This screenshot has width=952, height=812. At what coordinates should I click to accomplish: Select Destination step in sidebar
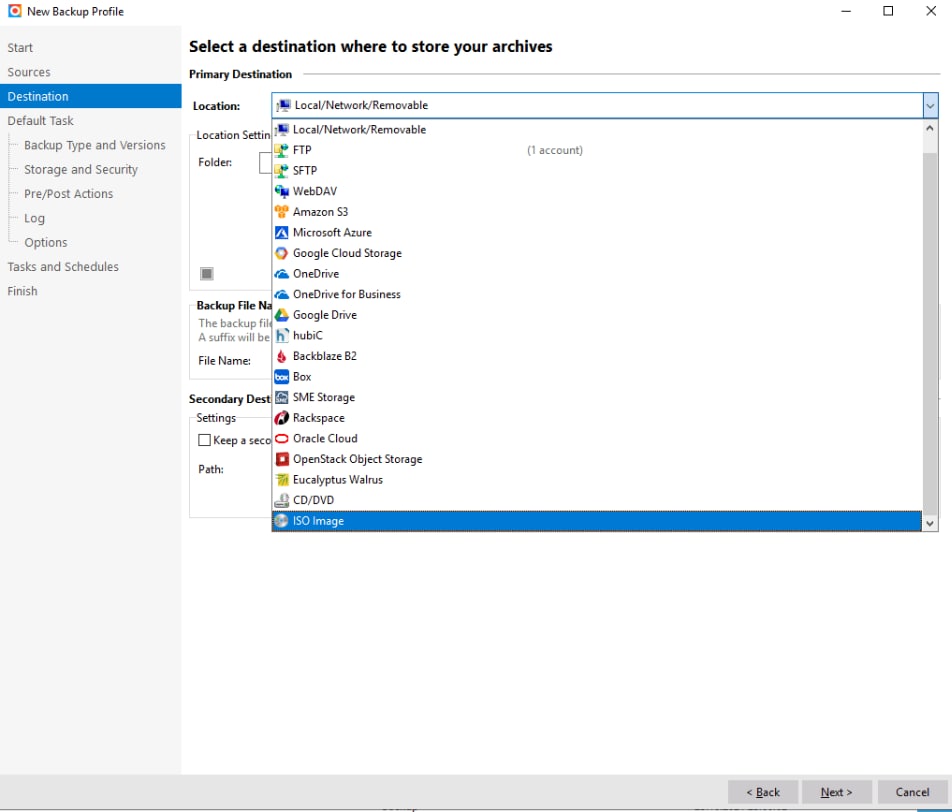(x=90, y=96)
